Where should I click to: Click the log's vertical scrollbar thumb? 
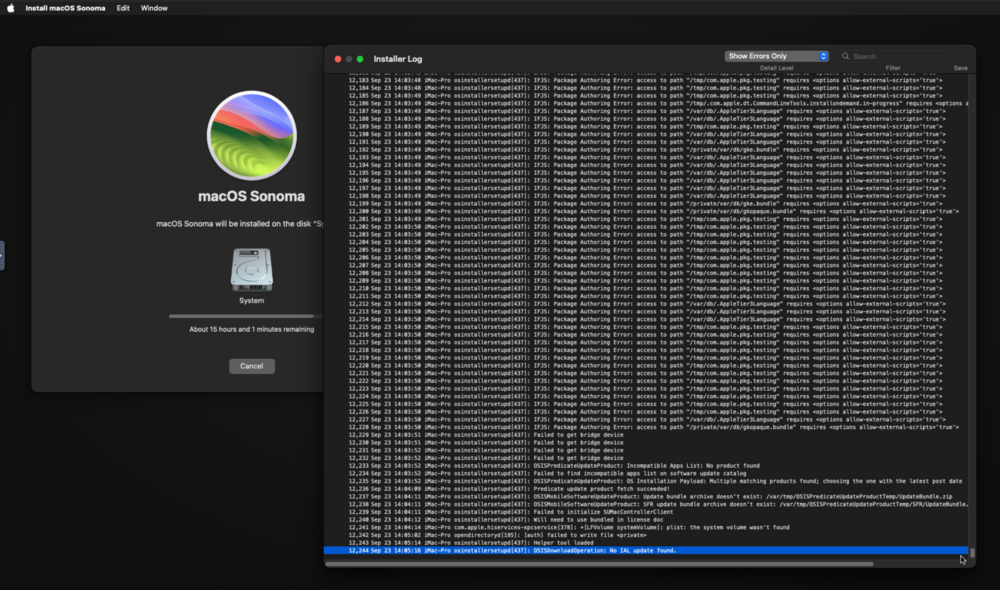(972, 552)
